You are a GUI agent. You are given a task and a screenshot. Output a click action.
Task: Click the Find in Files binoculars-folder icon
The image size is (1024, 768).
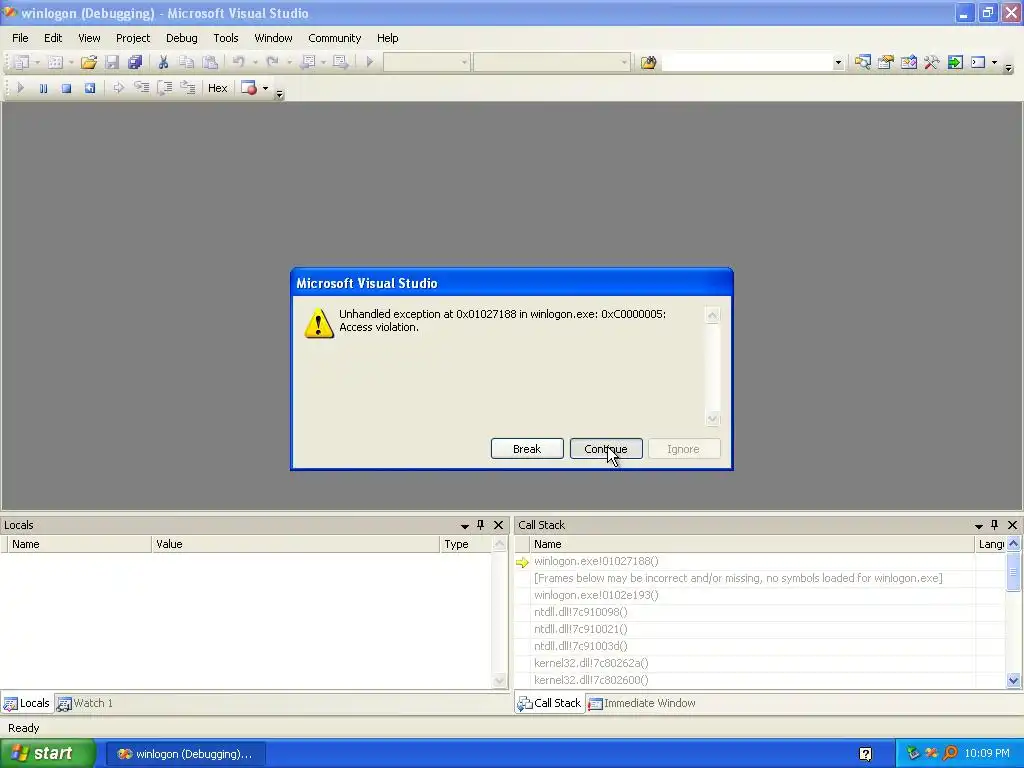click(x=648, y=63)
